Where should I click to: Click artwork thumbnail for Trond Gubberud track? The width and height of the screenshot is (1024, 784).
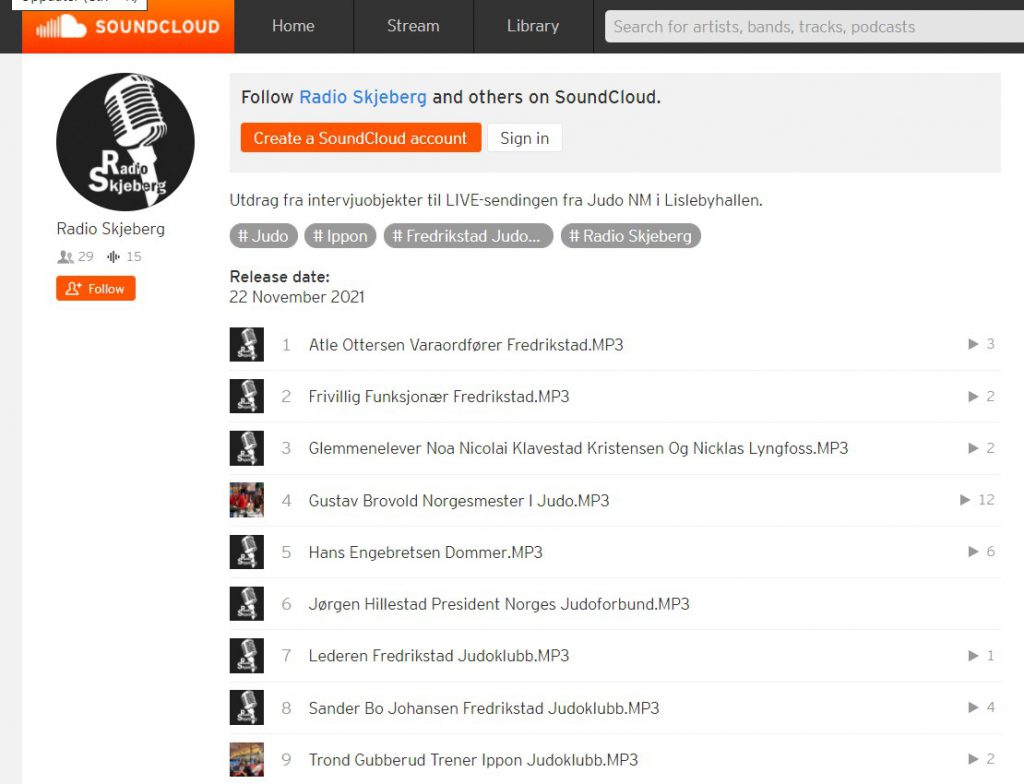pyautogui.click(x=247, y=759)
